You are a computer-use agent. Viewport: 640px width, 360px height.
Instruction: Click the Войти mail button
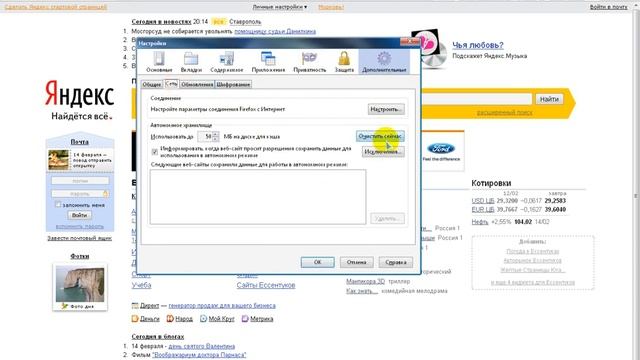(80, 215)
